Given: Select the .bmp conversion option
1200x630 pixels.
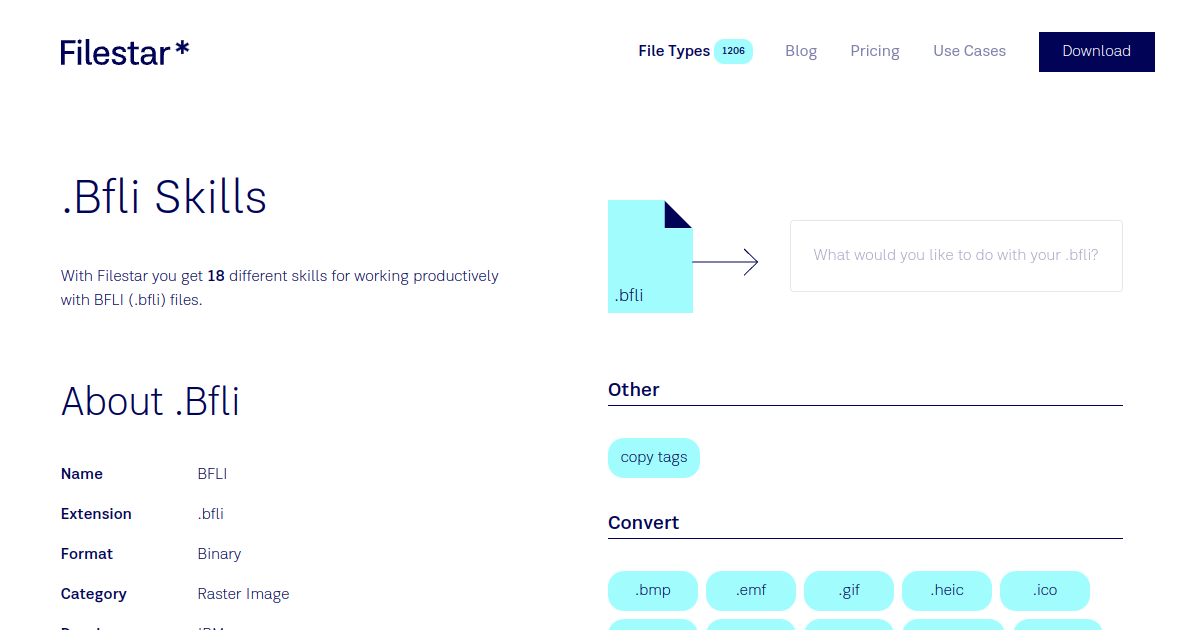Looking at the screenshot, I should click(652, 591).
